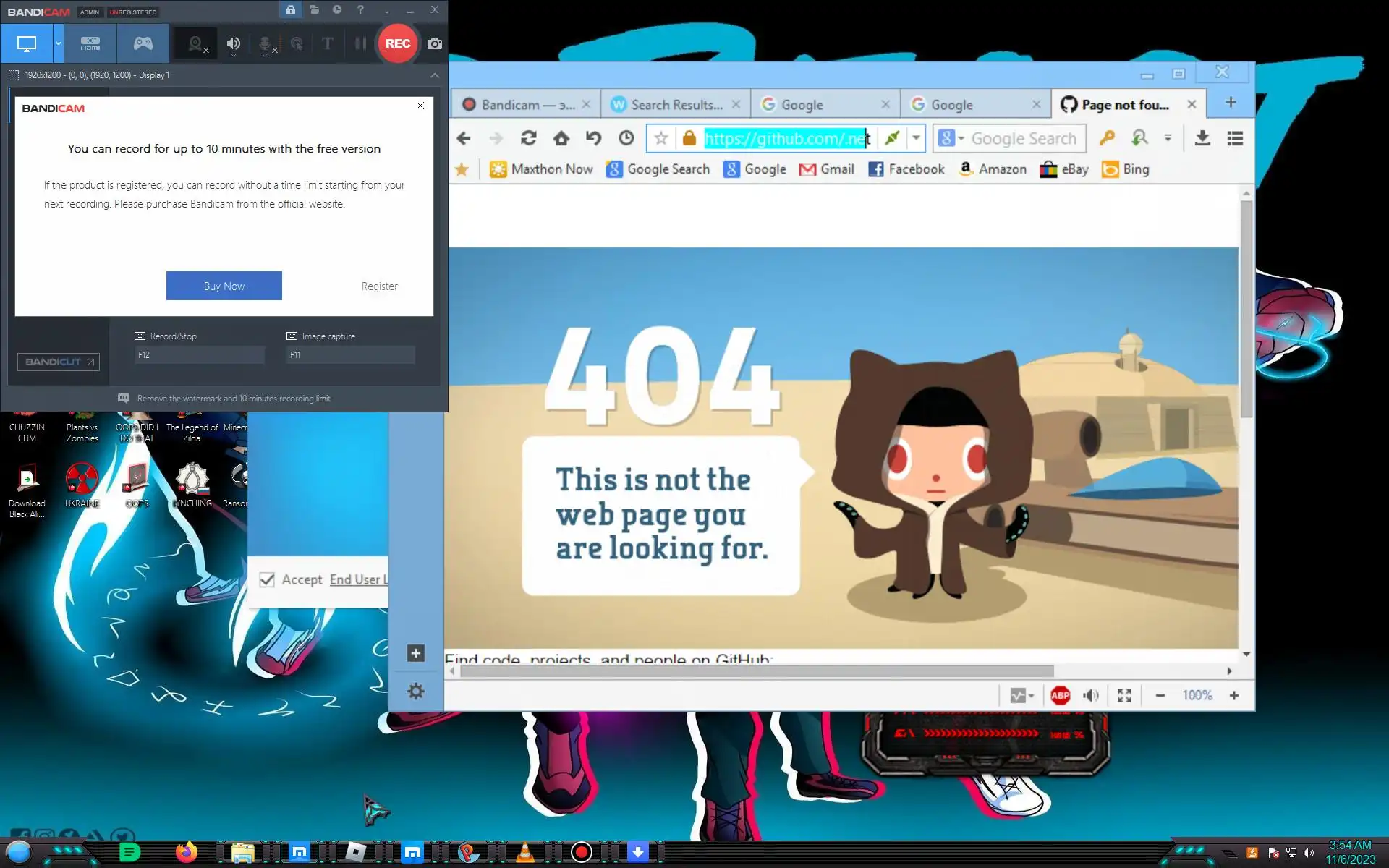Select HDMI device recording mode icon
Viewport: 1389px width, 868px height.
point(90,43)
